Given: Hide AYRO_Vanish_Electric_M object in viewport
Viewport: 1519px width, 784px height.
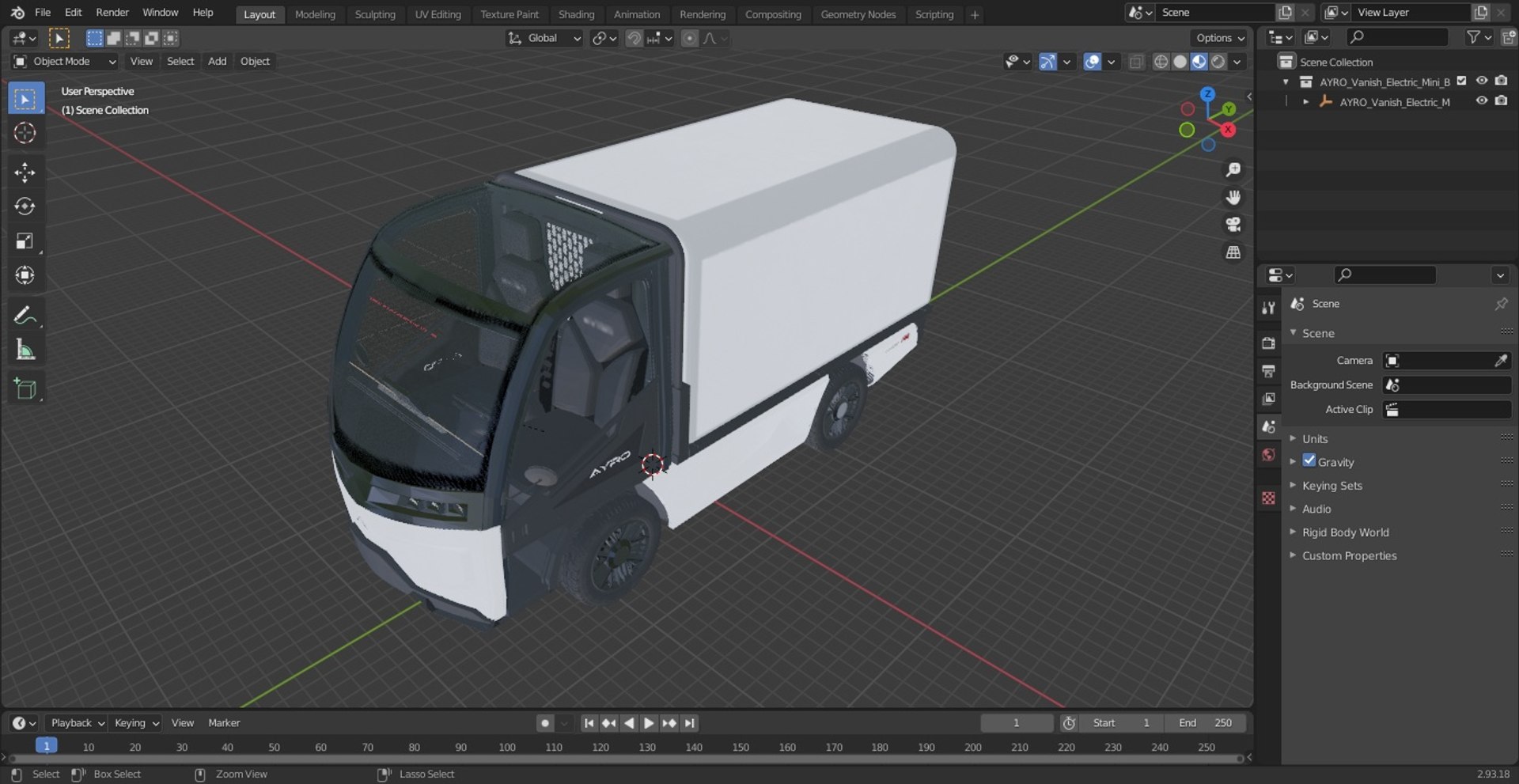Looking at the screenshot, I should 1482,100.
